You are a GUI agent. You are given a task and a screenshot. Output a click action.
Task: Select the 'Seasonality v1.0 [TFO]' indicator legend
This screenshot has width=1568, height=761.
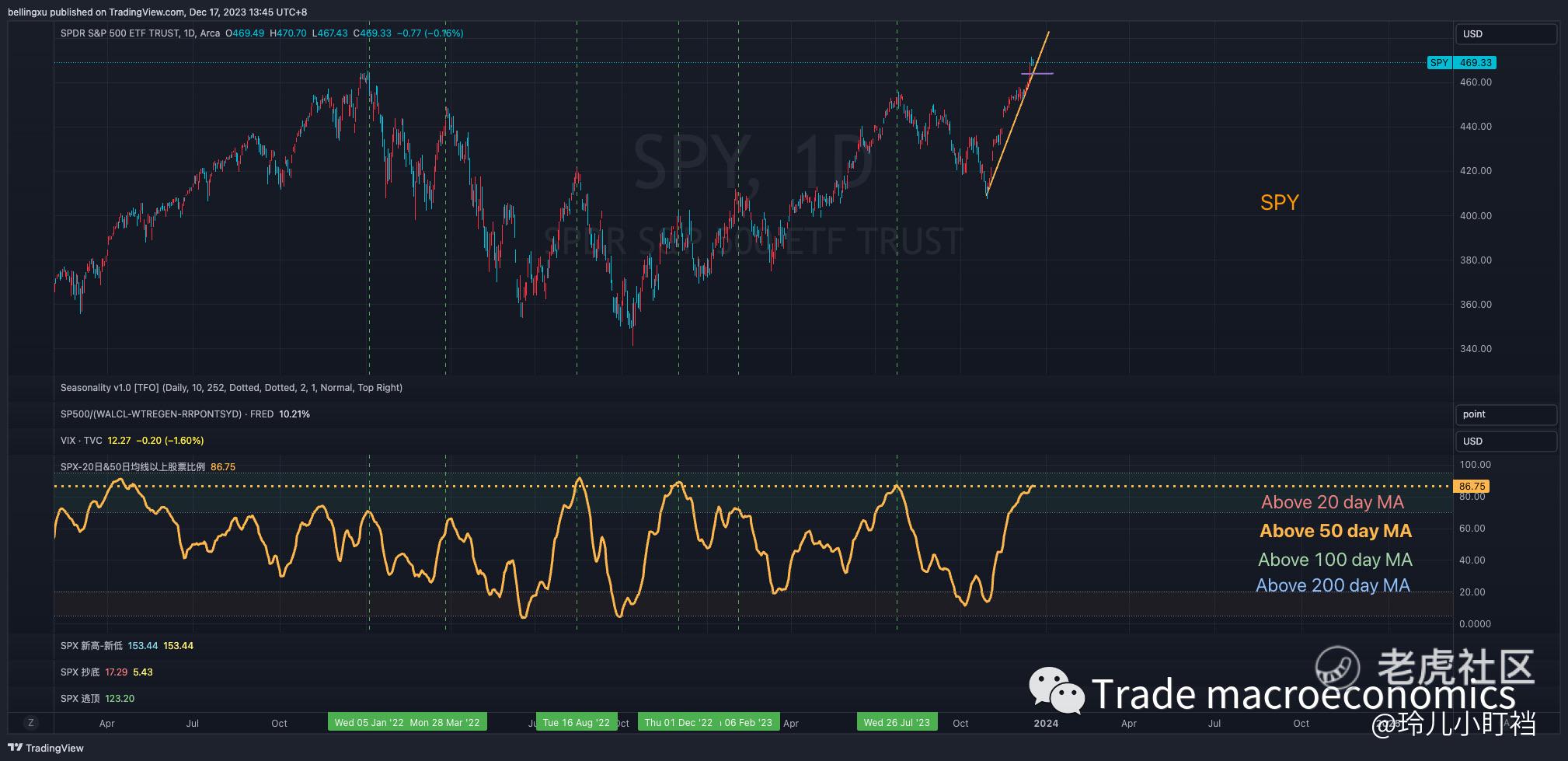pyautogui.click(x=232, y=388)
